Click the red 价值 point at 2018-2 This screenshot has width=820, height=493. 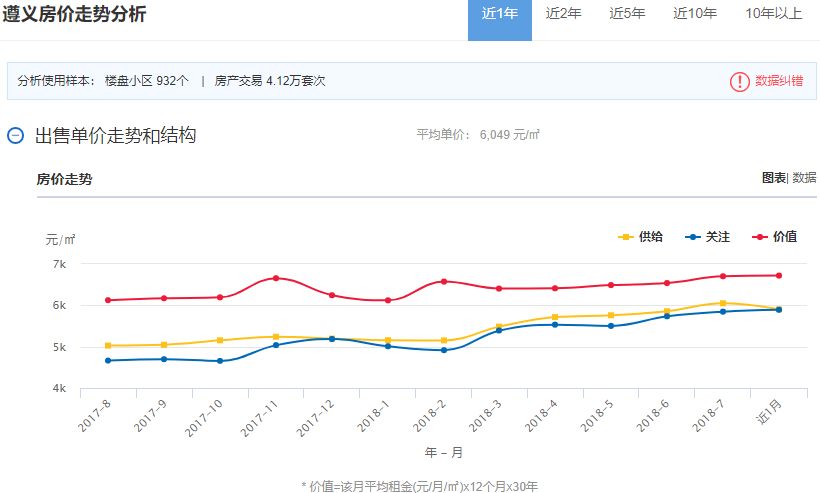443,281
